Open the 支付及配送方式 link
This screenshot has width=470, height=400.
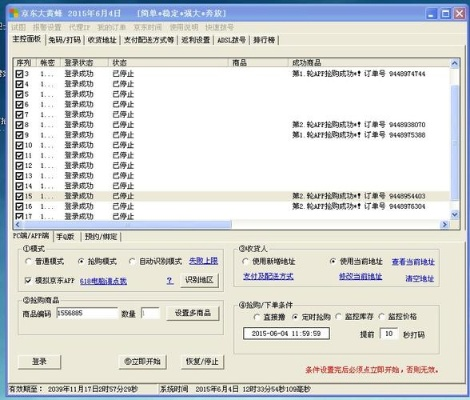point(268,276)
